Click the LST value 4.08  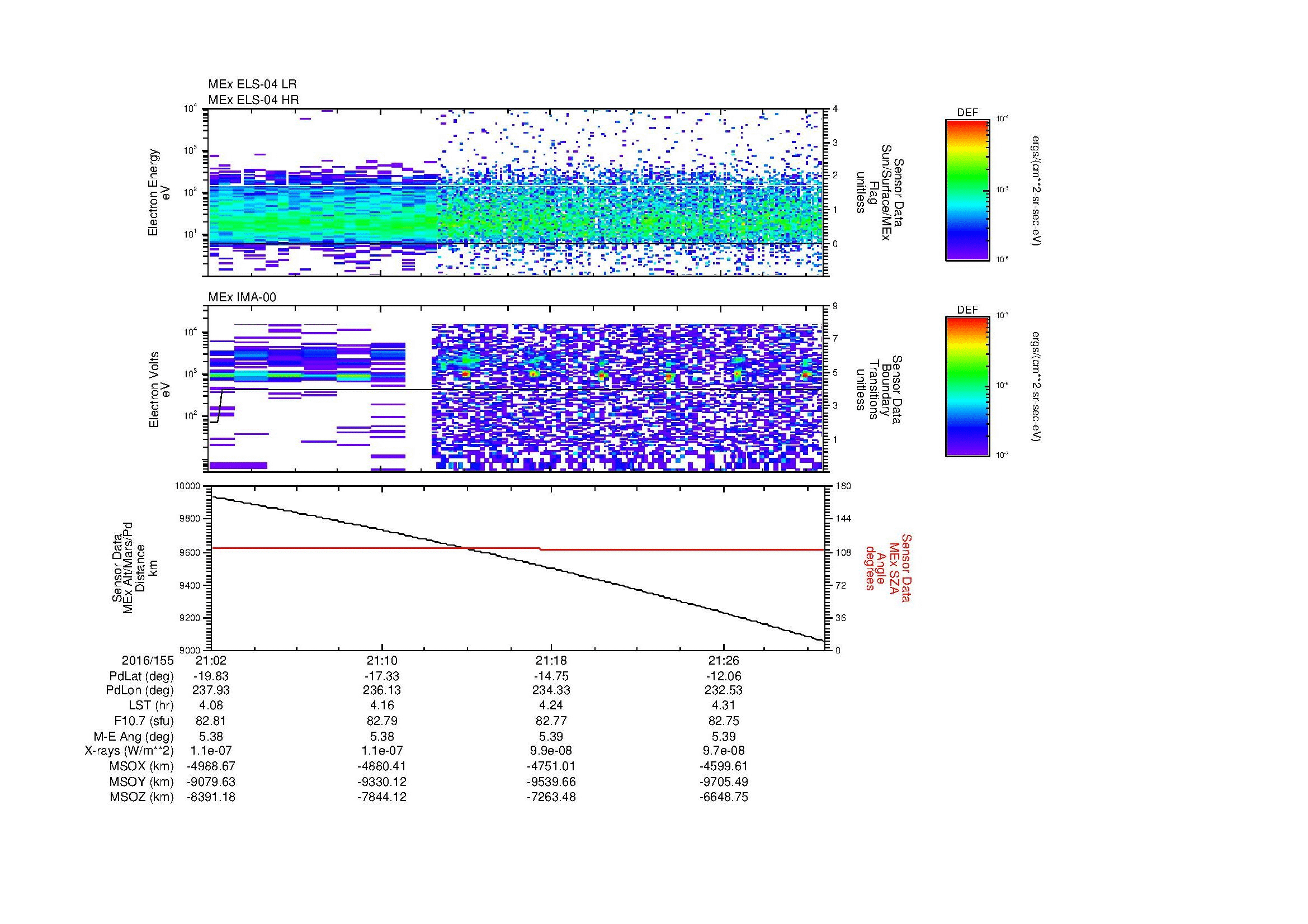coord(211,705)
